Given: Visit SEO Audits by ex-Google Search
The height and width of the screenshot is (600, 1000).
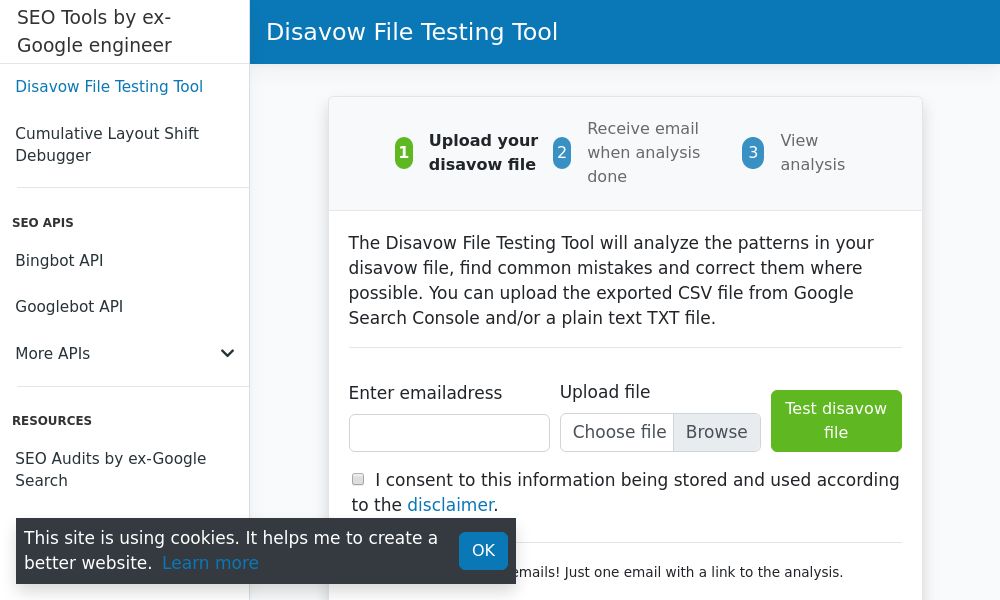Looking at the screenshot, I should [x=110, y=469].
